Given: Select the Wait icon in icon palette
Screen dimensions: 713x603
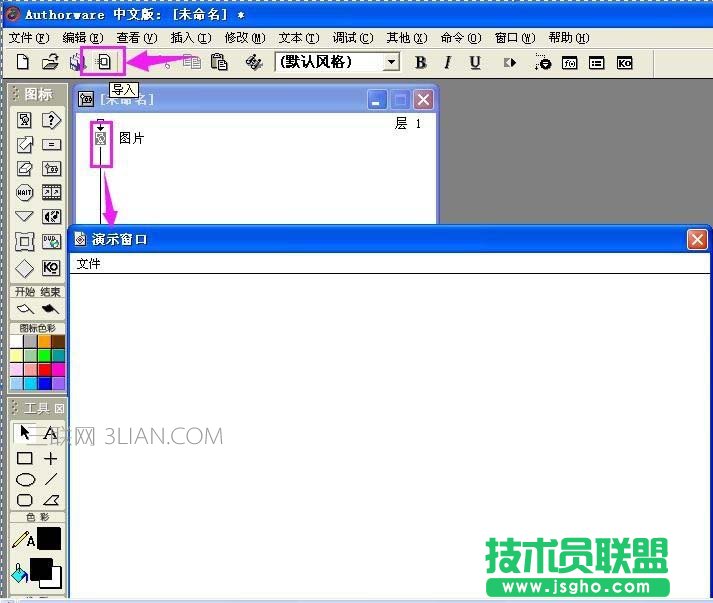Looking at the screenshot, I should point(25,192).
